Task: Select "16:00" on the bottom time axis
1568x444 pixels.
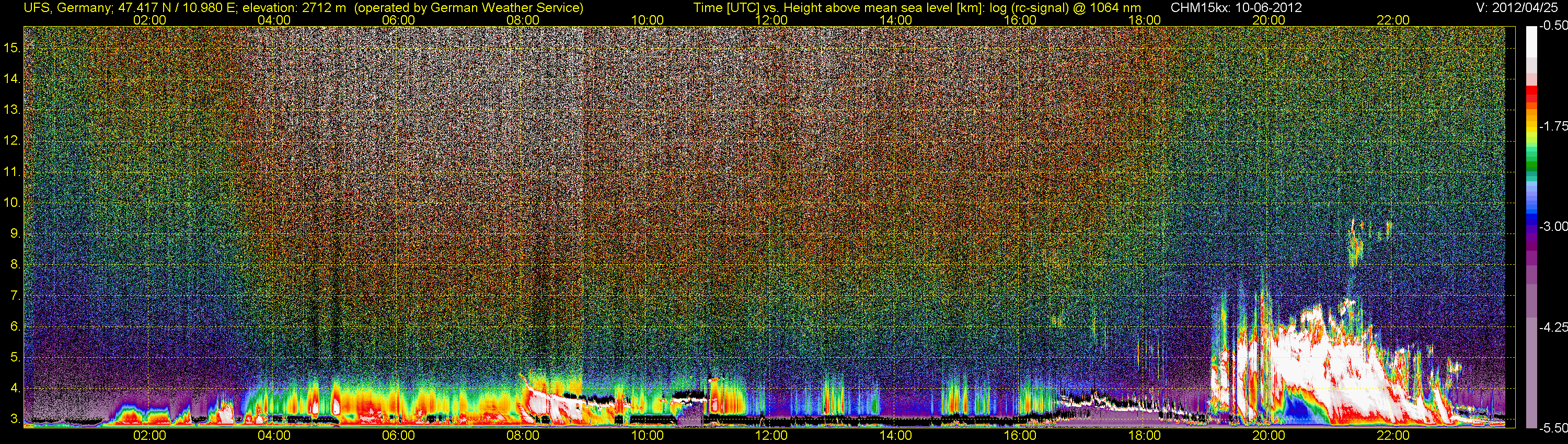Action: coord(1020,436)
